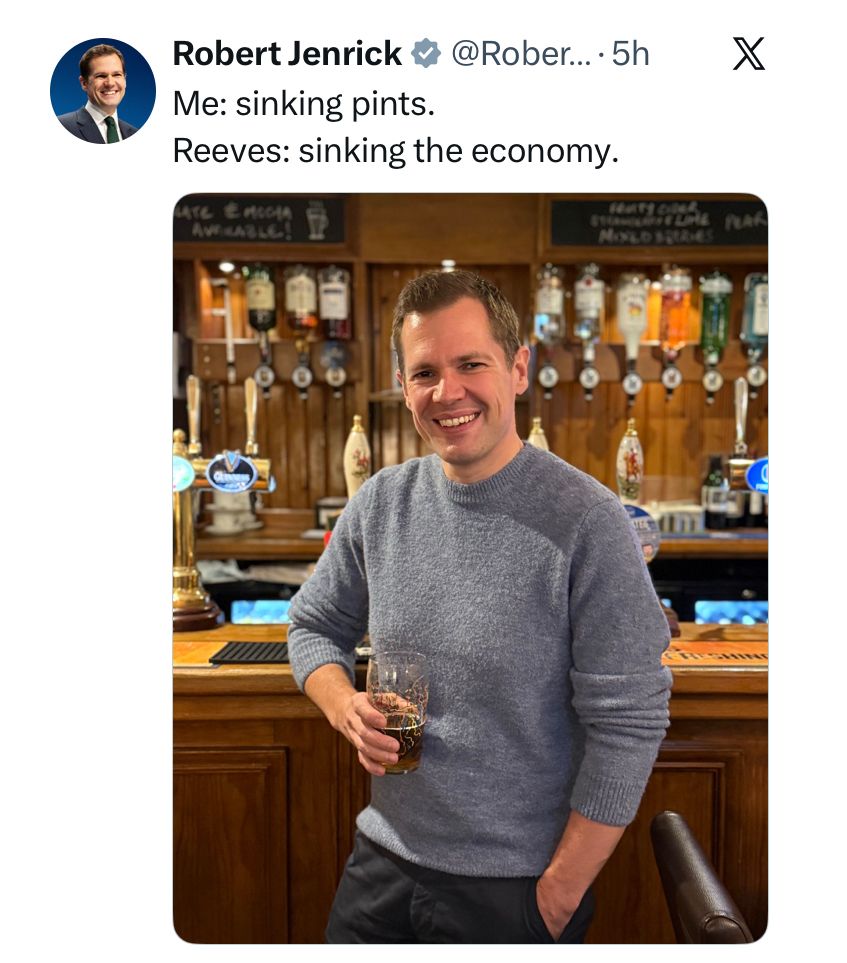This screenshot has height=963, width=847.
Task: Click the 'Reeves: sinking the economy.' text line
Action: point(396,151)
